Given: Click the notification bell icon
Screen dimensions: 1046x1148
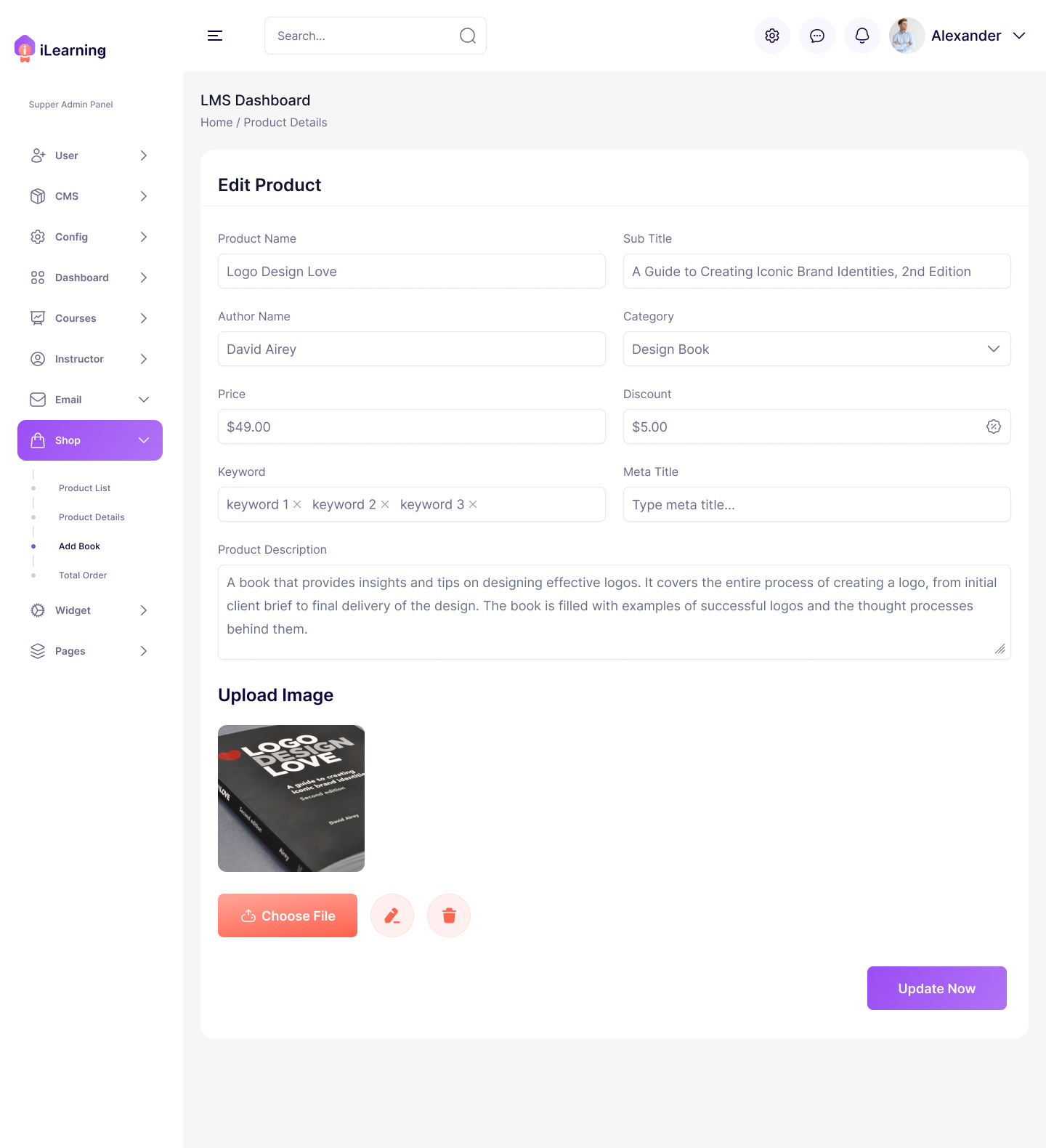Looking at the screenshot, I should [862, 36].
